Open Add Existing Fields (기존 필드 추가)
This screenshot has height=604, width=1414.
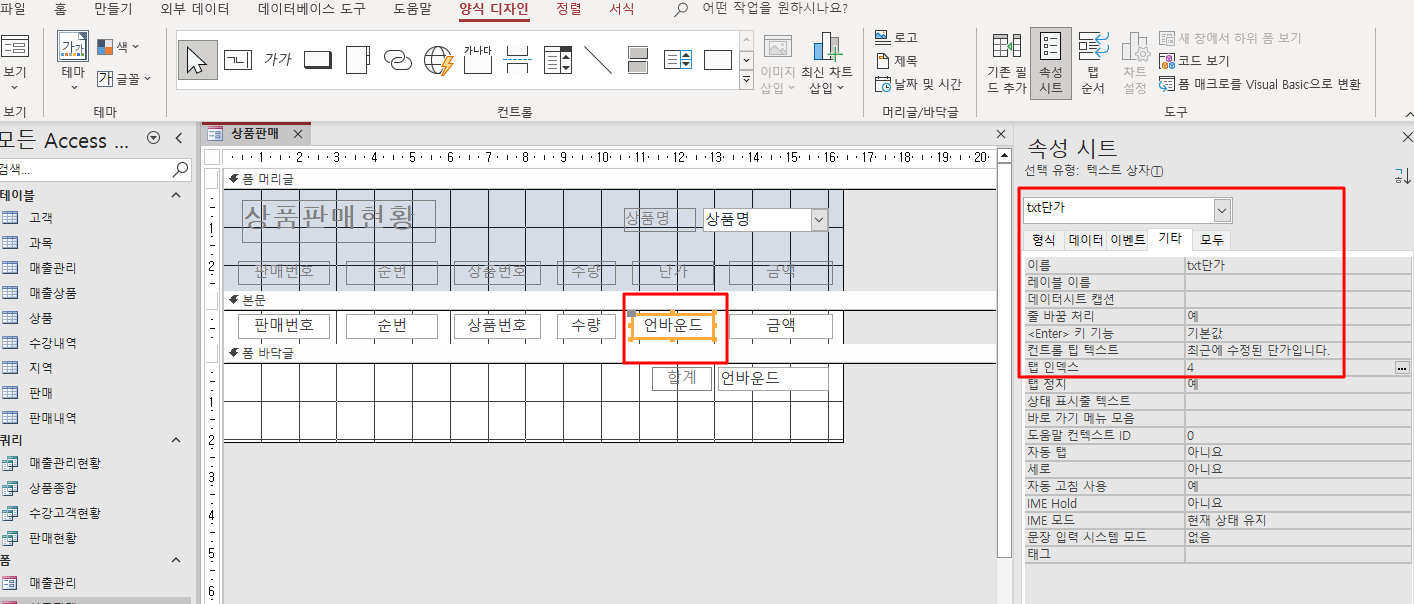pos(1006,64)
